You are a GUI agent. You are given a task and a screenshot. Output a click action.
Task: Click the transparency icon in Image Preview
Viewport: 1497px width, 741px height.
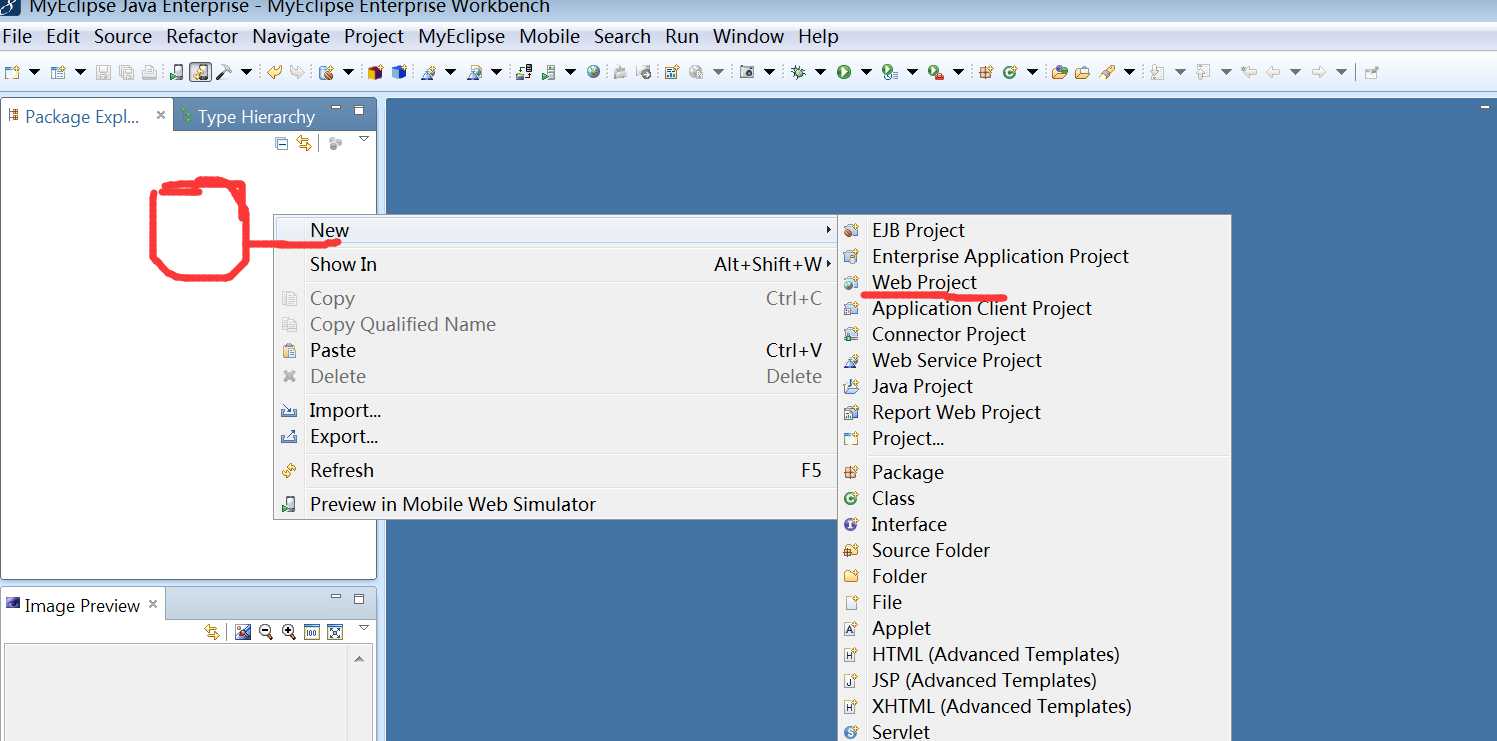(242, 632)
